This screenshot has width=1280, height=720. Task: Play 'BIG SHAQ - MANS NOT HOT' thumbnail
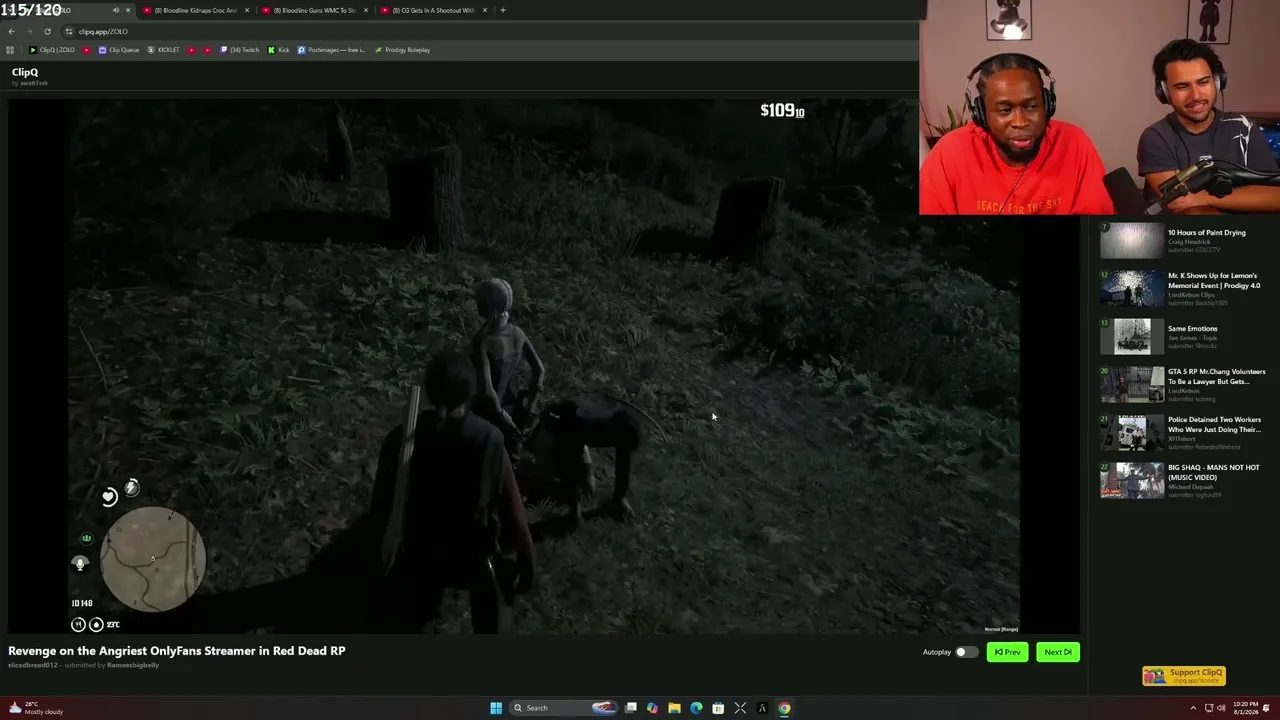click(1132, 481)
